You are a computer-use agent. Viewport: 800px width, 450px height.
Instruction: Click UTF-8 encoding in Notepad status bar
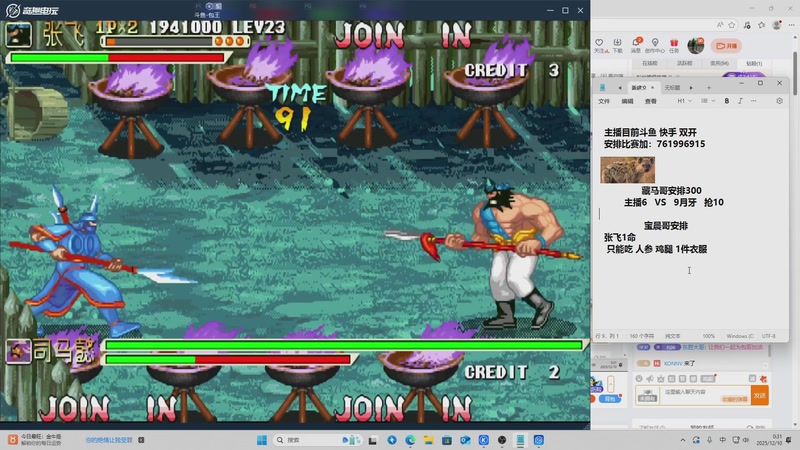[x=768, y=336]
